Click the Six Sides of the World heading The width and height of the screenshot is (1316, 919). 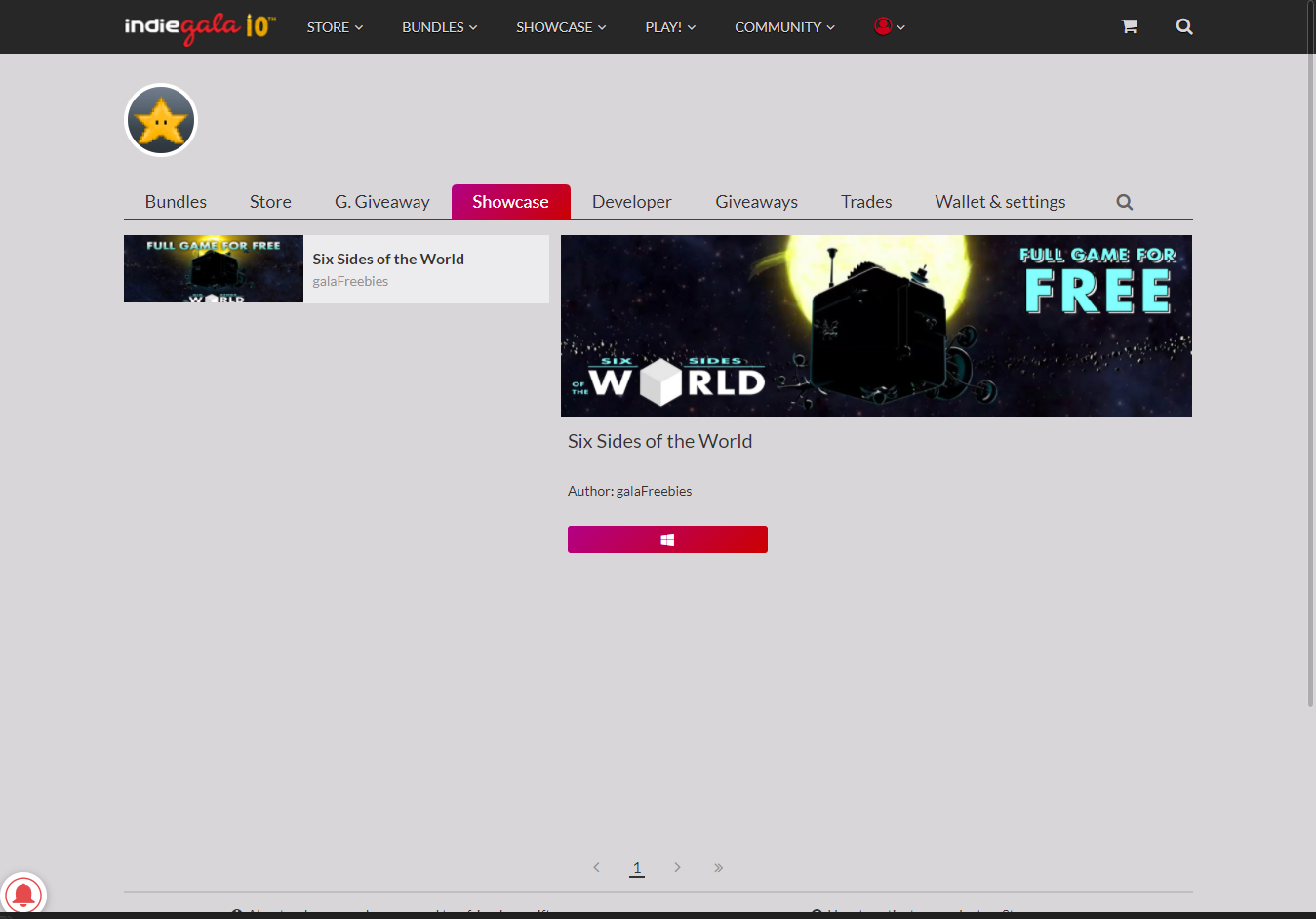coord(660,441)
